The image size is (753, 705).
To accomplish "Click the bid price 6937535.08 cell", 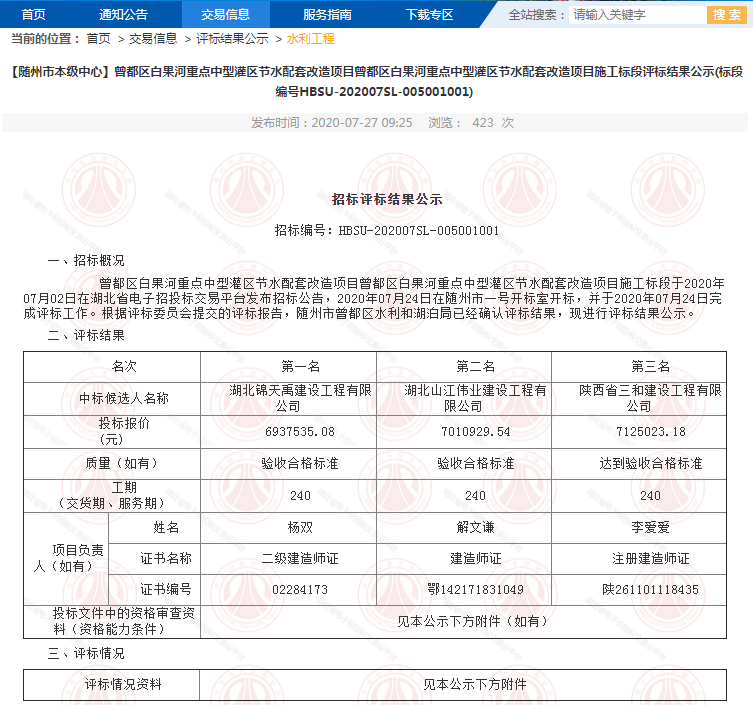I will click(288, 431).
